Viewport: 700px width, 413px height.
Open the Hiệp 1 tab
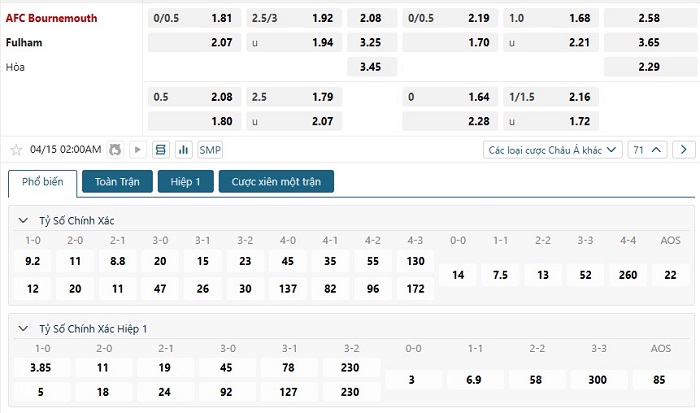point(185,182)
